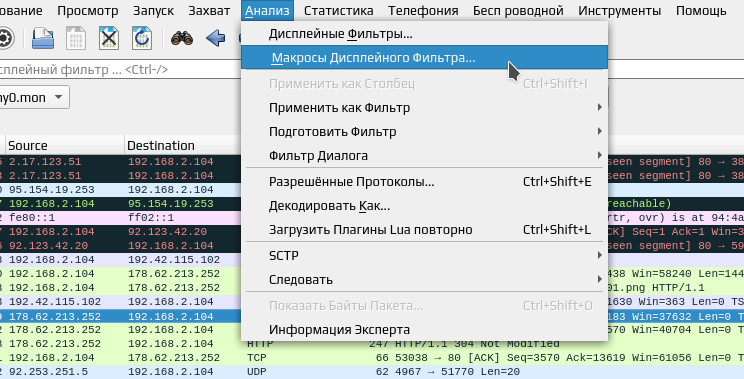Open the Инструменты menu
Viewport: 744px width, 379px height.
pyautogui.click(x=619, y=10)
